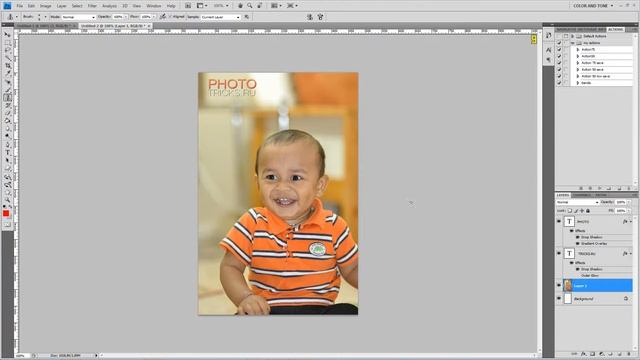640x360 pixels.
Task: Hide the Background layer
Action: click(559, 299)
